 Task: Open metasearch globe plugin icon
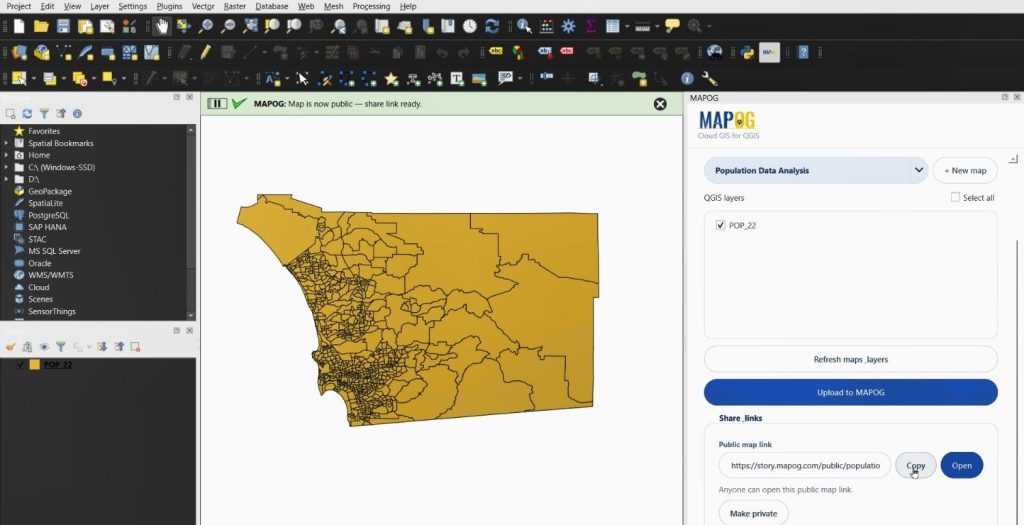click(714, 52)
